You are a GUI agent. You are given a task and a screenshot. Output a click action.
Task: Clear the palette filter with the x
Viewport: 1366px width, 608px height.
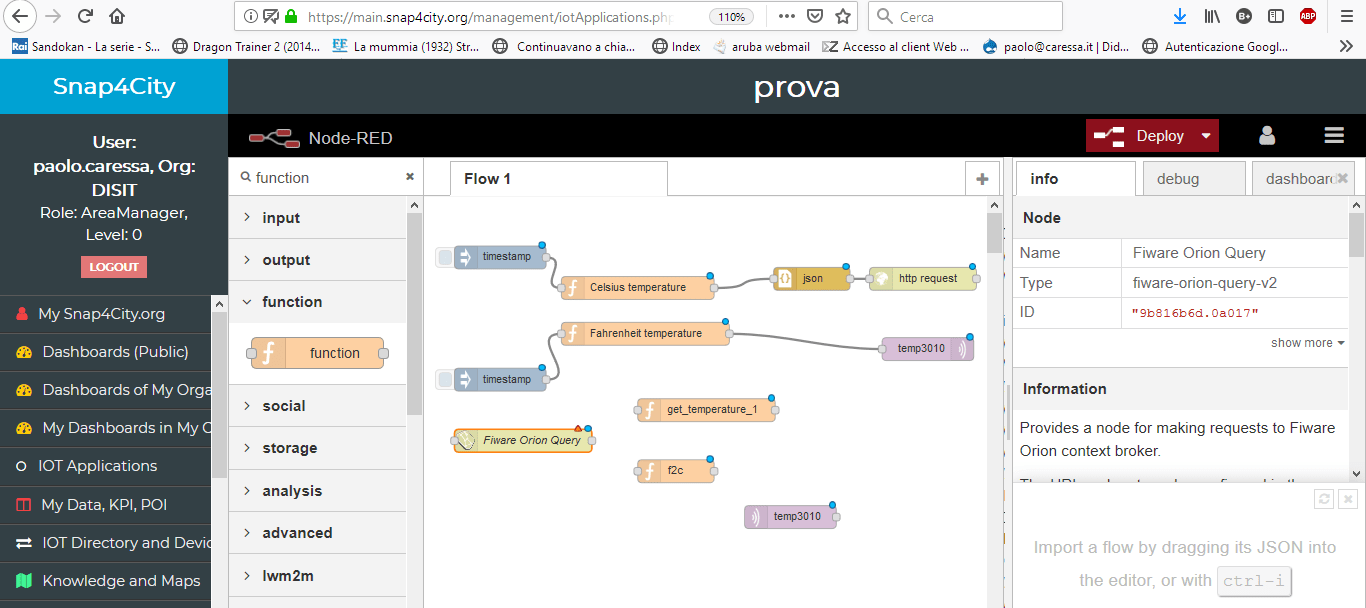[x=410, y=177]
